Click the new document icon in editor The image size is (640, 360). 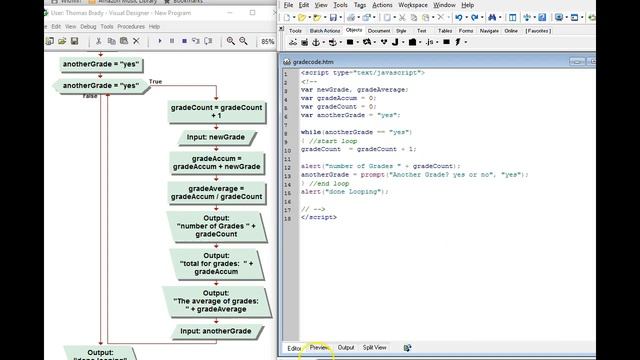(x=287, y=18)
